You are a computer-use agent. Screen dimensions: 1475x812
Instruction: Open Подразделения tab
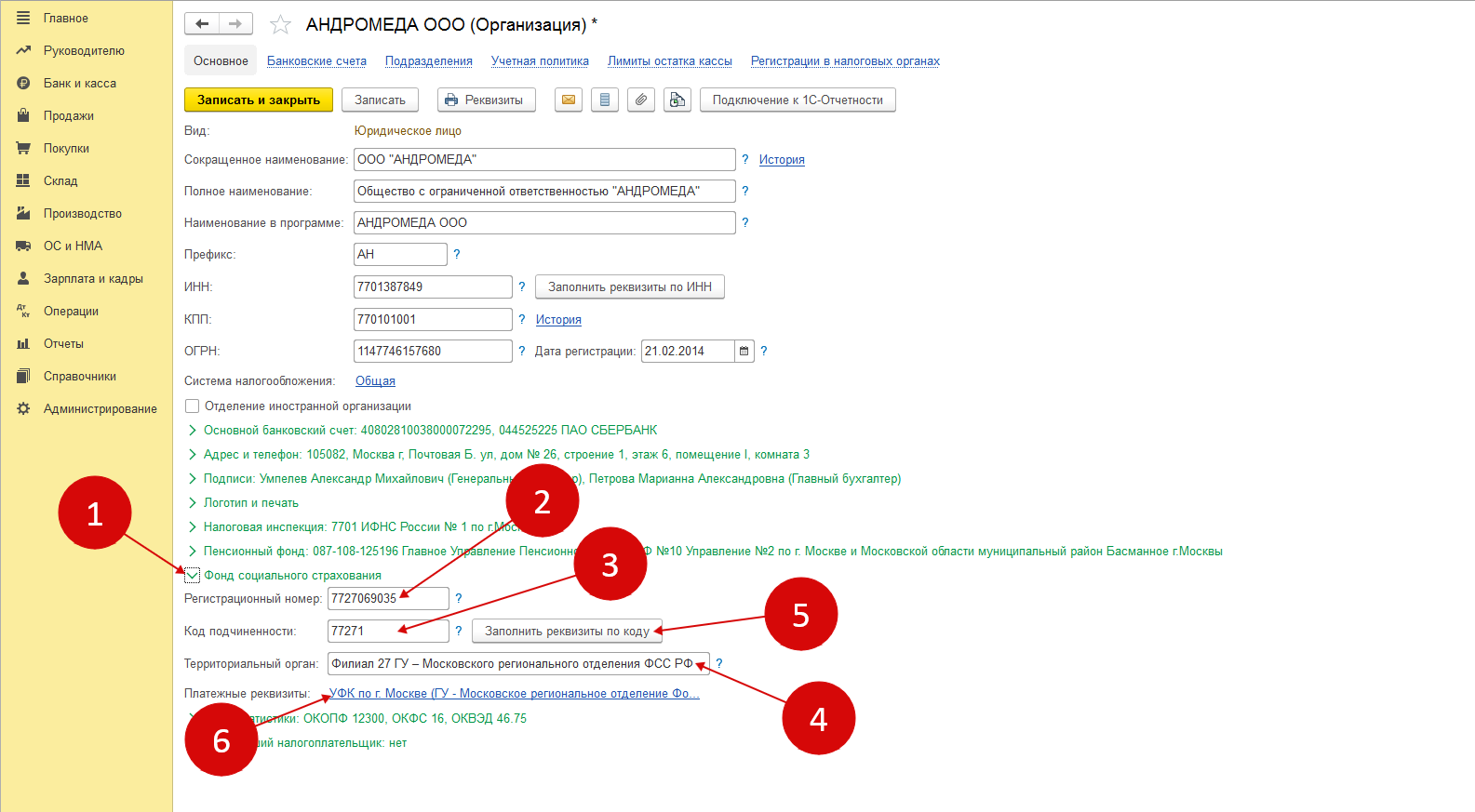(x=429, y=61)
